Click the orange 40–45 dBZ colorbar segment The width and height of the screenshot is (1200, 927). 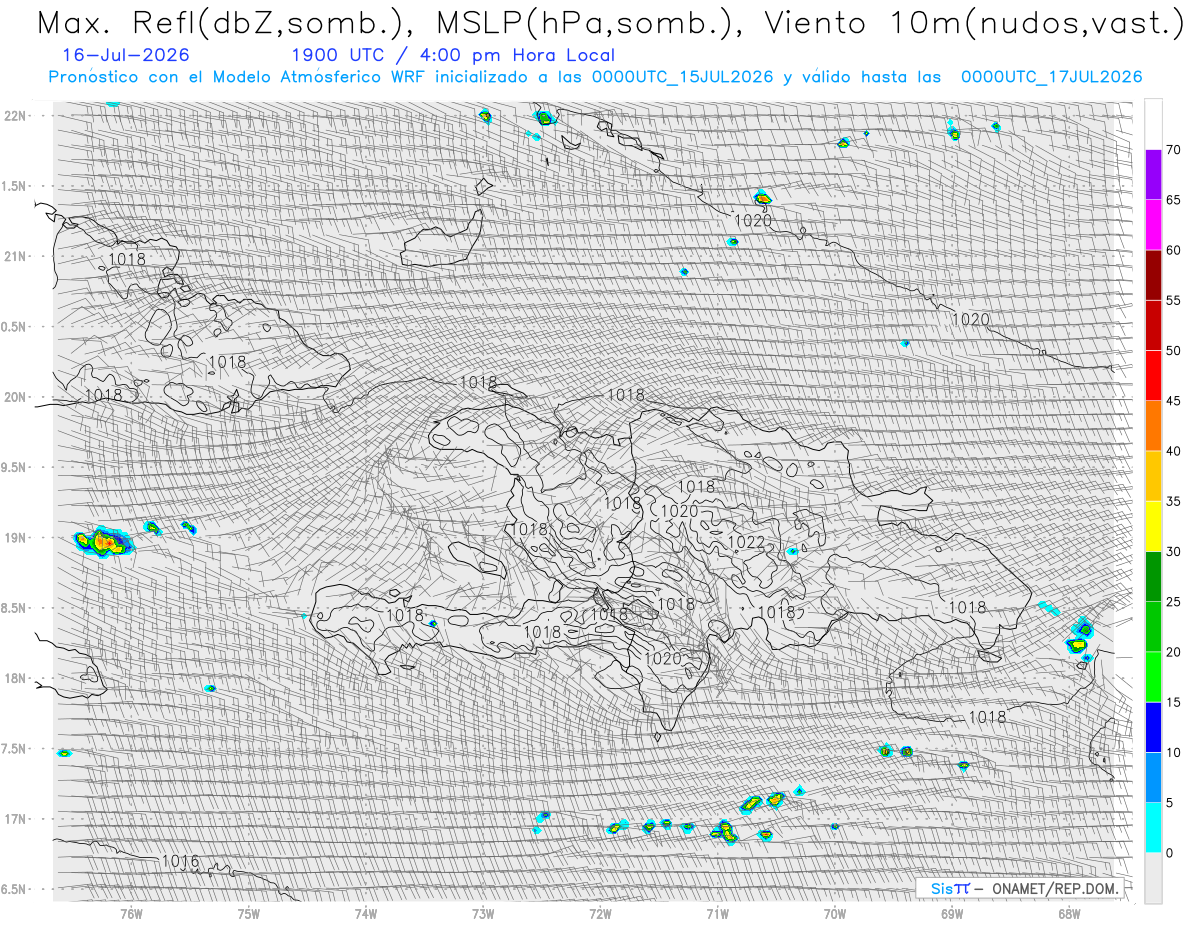[1153, 426]
